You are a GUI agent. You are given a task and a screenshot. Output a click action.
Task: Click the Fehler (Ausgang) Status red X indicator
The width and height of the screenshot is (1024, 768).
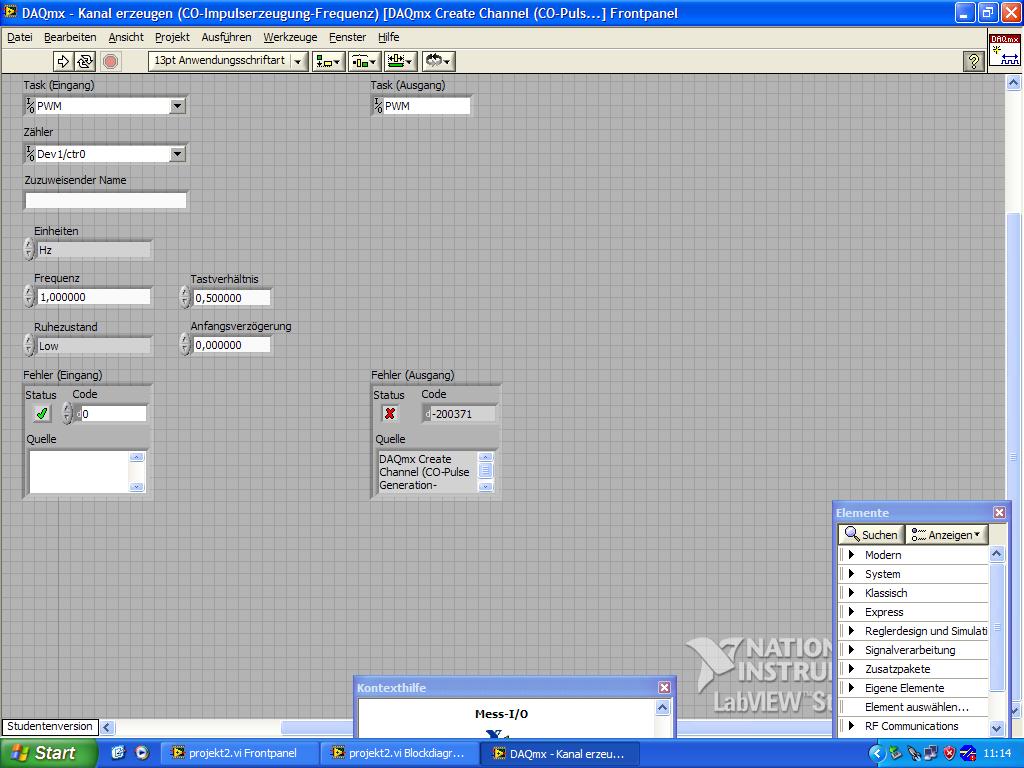pyautogui.click(x=390, y=413)
